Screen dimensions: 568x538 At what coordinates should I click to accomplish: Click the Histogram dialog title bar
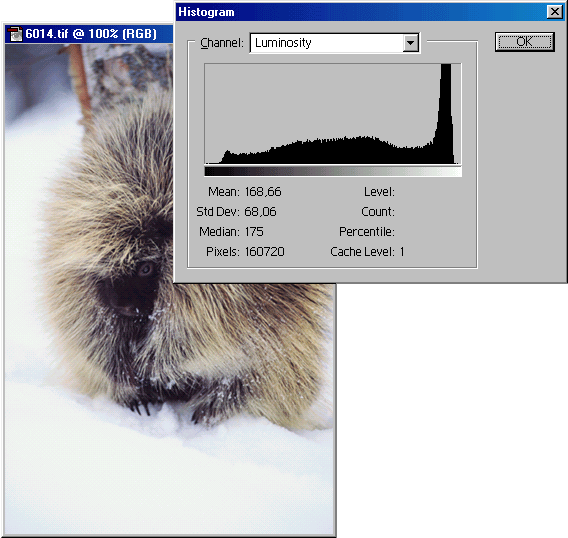(x=362, y=12)
